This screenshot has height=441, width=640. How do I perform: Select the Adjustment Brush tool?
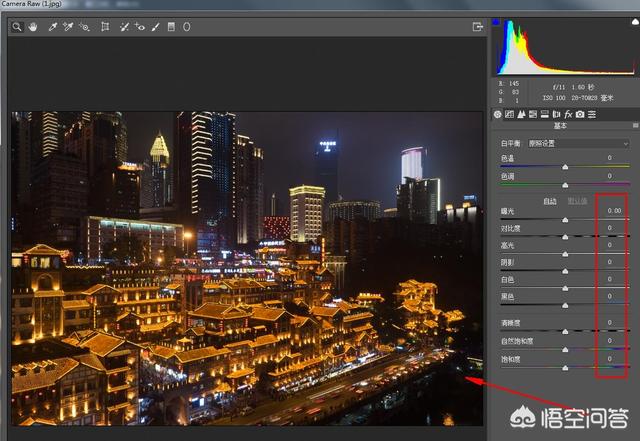point(156,27)
